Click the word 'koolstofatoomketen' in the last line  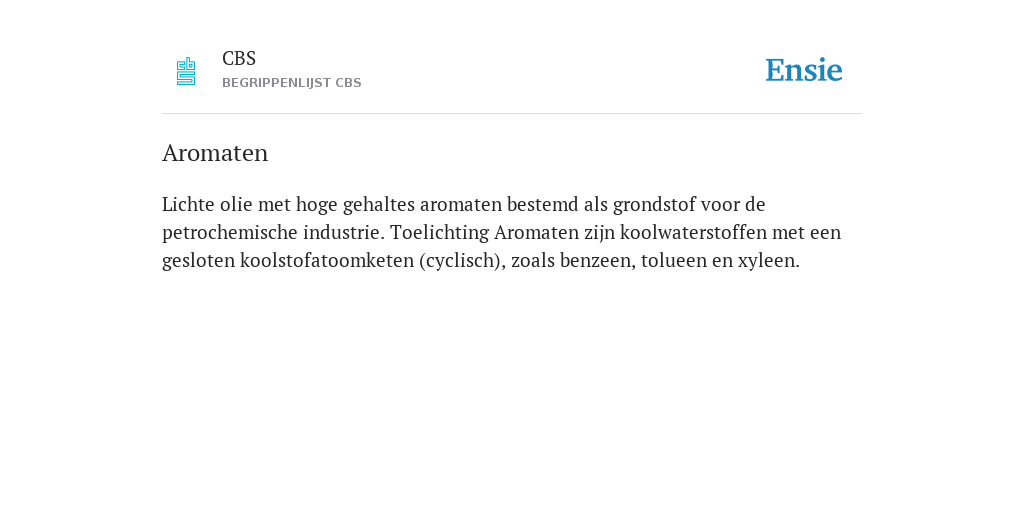tap(327, 261)
